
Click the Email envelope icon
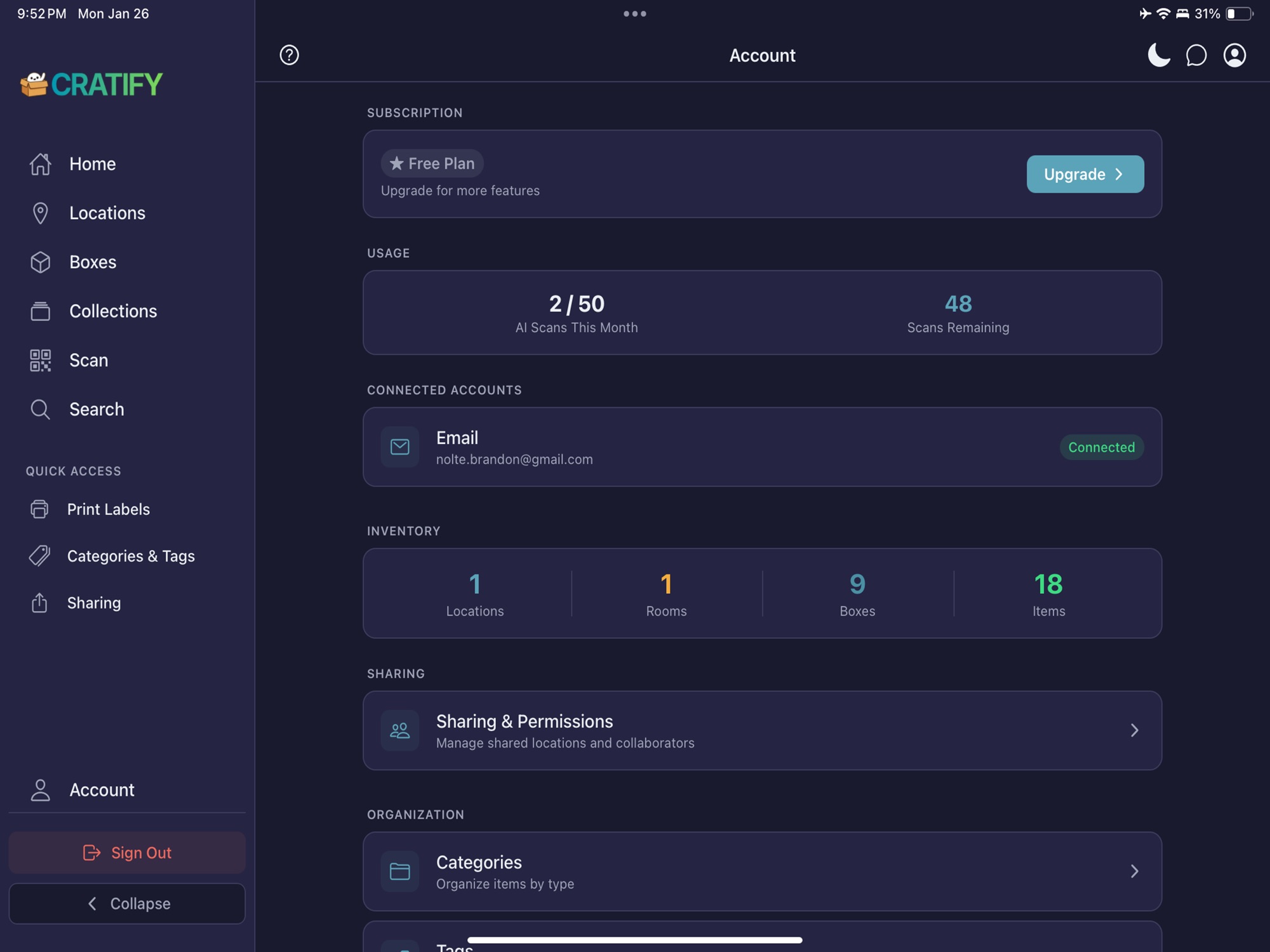[399, 447]
